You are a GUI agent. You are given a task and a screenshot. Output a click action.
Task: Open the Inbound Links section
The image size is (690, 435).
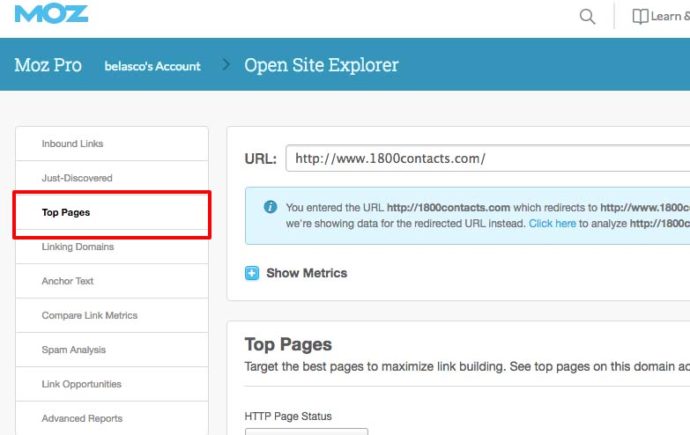112,143
